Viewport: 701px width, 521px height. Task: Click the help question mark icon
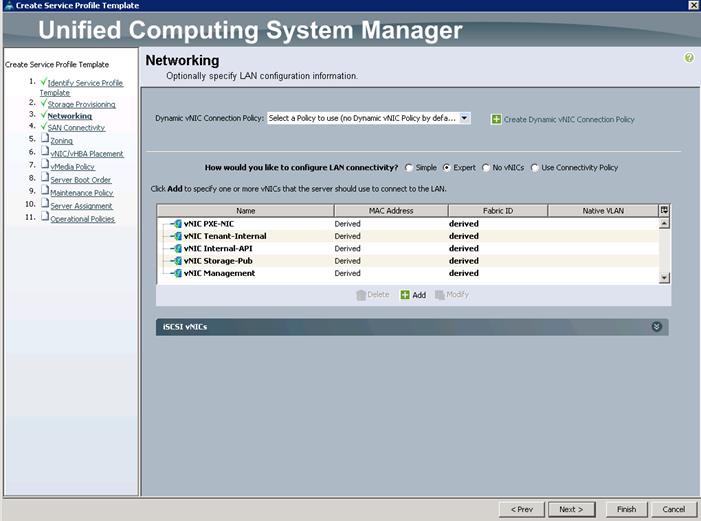point(689,58)
